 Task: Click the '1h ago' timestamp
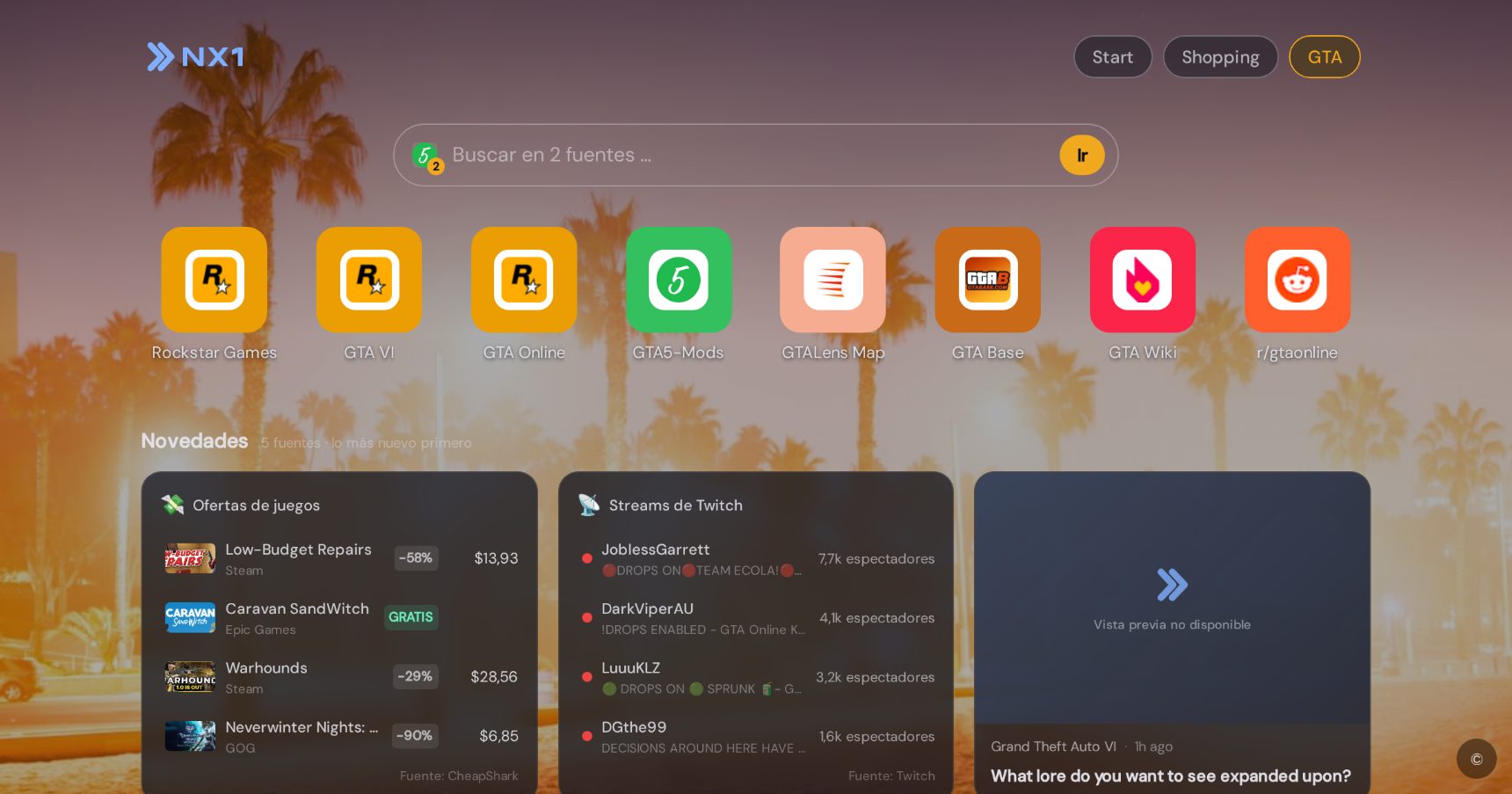tap(1153, 747)
